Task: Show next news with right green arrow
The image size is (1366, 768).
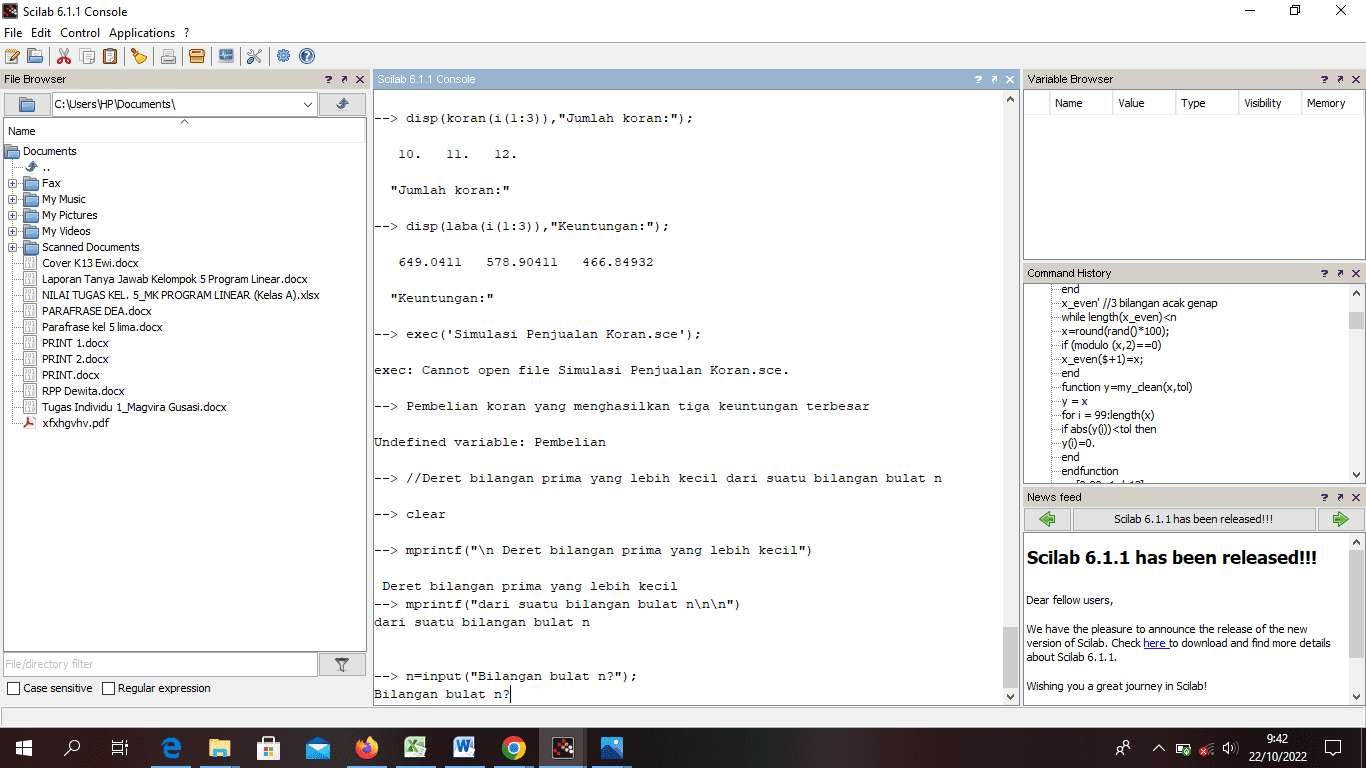Action: (1341, 519)
